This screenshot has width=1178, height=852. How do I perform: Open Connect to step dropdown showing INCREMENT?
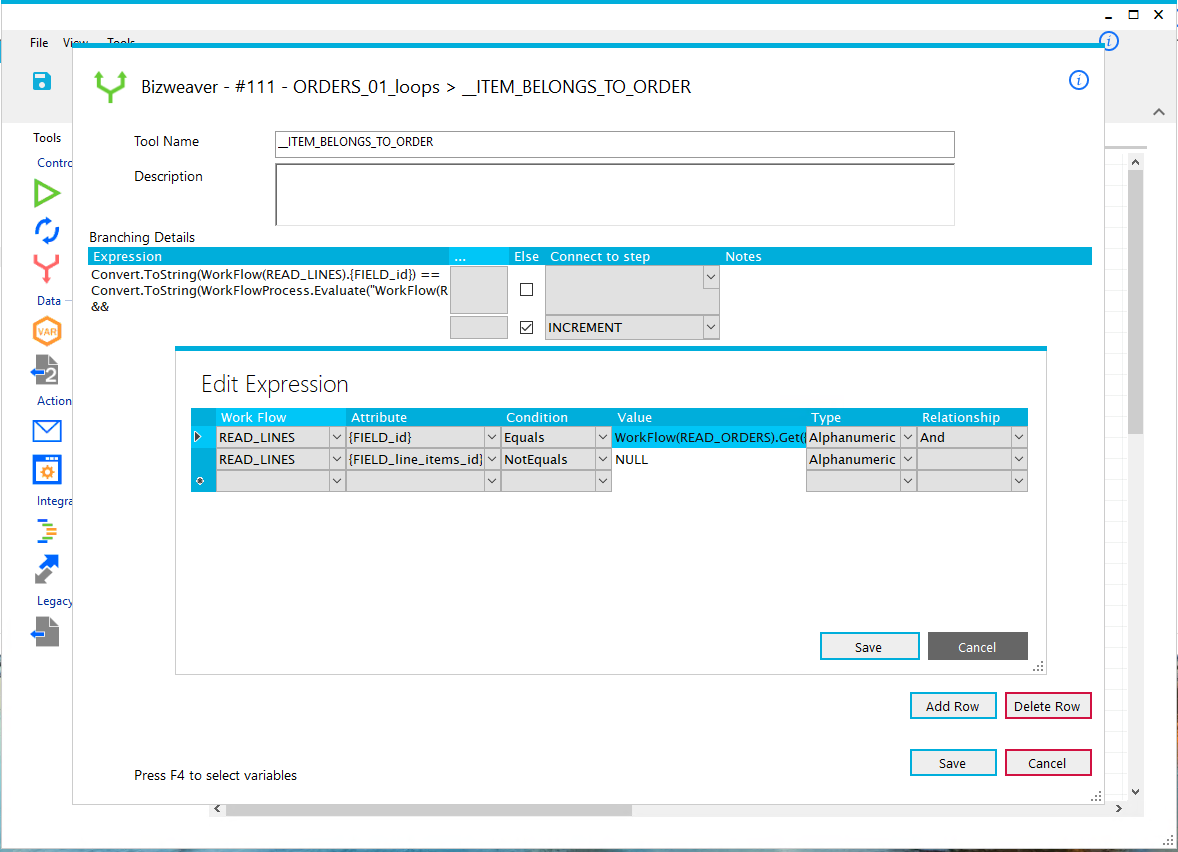click(711, 328)
